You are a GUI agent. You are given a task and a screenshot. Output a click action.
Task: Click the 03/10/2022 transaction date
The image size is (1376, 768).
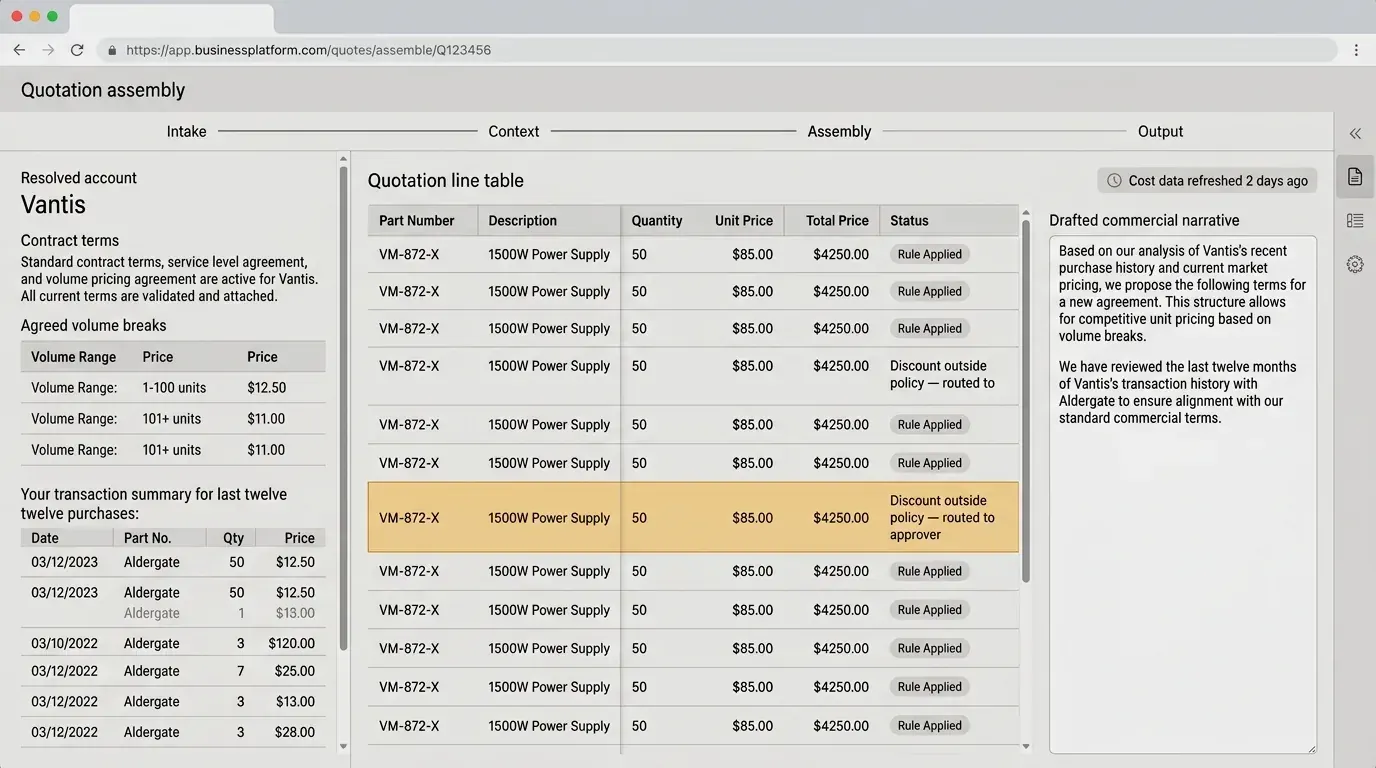coord(64,644)
